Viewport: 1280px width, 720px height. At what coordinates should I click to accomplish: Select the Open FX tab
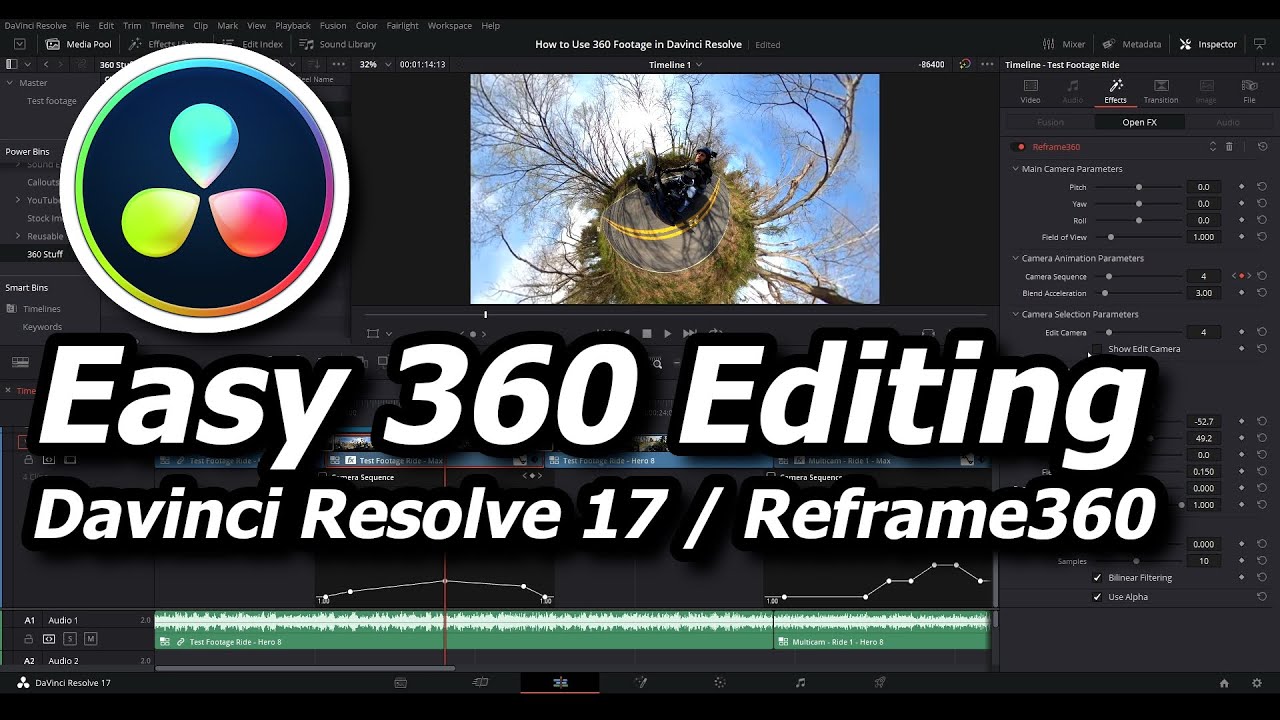(x=1139, y=122)
